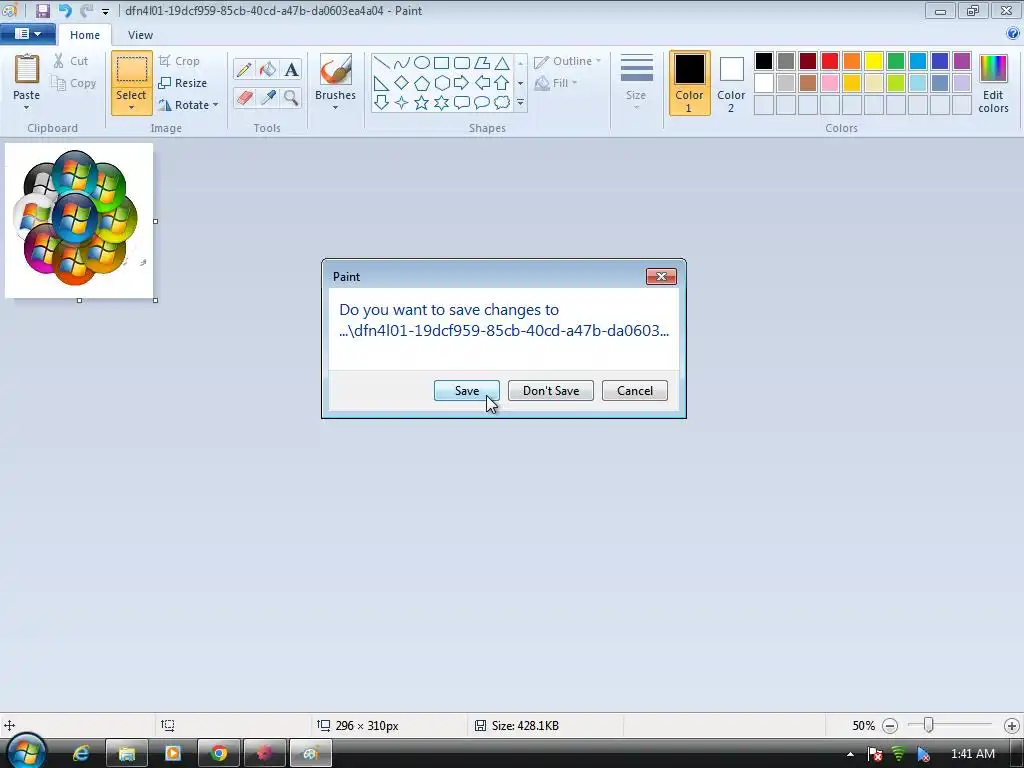Open Google Chrome from taskbar
1024x768 pixels.
tap(219, 754)
